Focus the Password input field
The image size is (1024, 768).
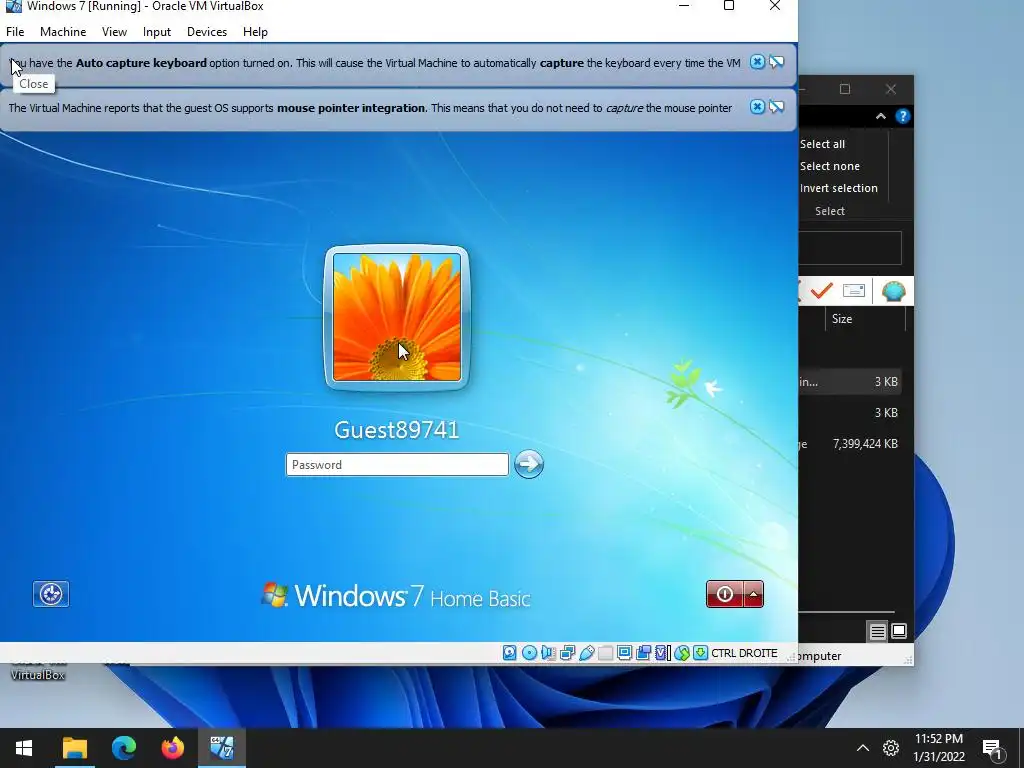(x=397, y=464)
